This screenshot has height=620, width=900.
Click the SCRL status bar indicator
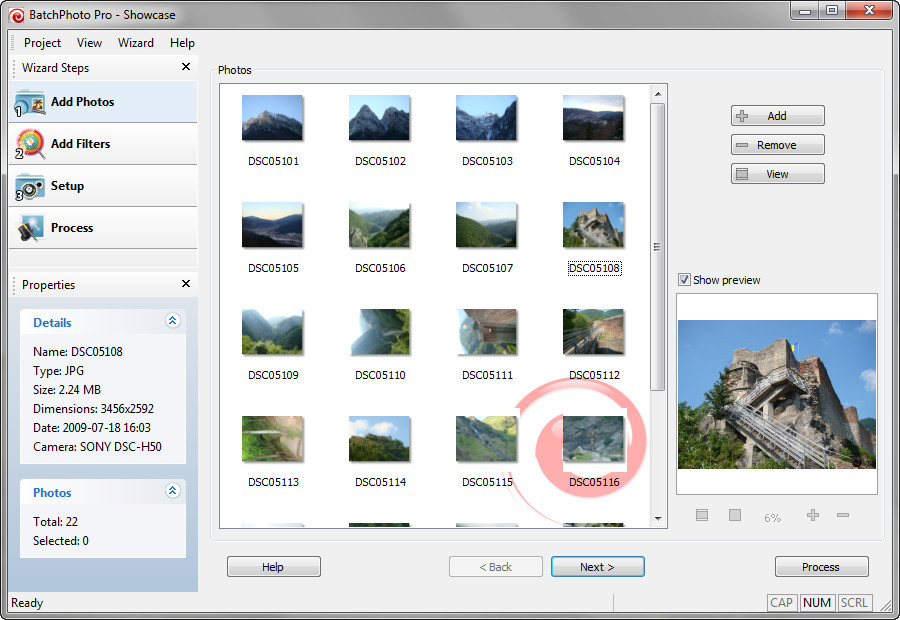pos(854,603)
